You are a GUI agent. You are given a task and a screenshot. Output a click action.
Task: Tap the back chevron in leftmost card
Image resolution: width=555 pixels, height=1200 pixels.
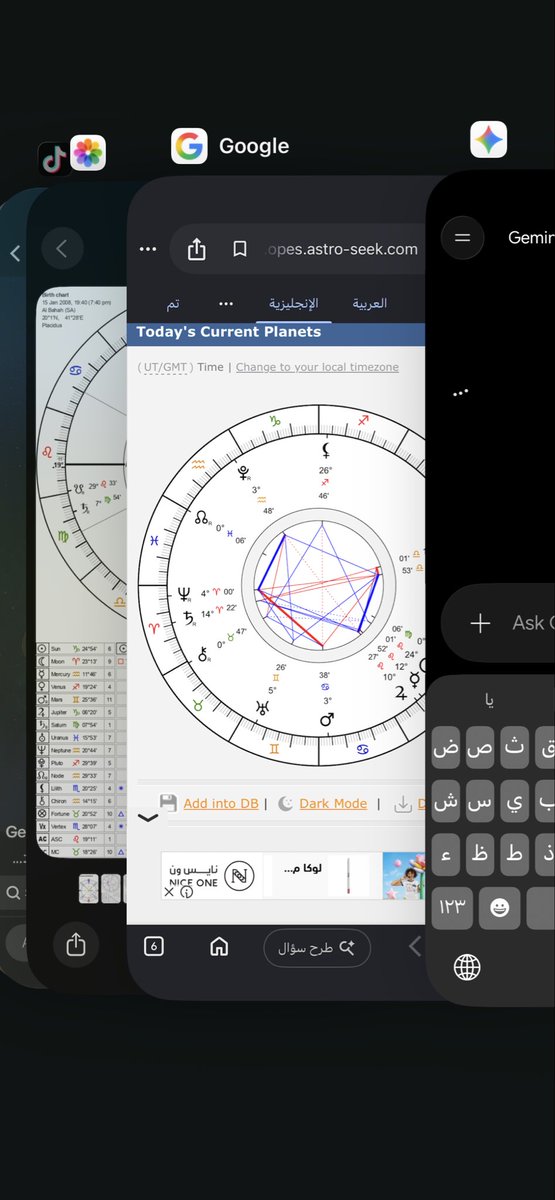[15, 254]
